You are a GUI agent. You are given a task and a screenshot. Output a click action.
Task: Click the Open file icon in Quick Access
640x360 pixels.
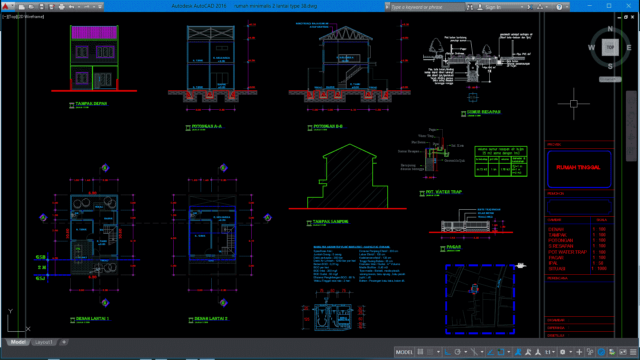[31, 7]
